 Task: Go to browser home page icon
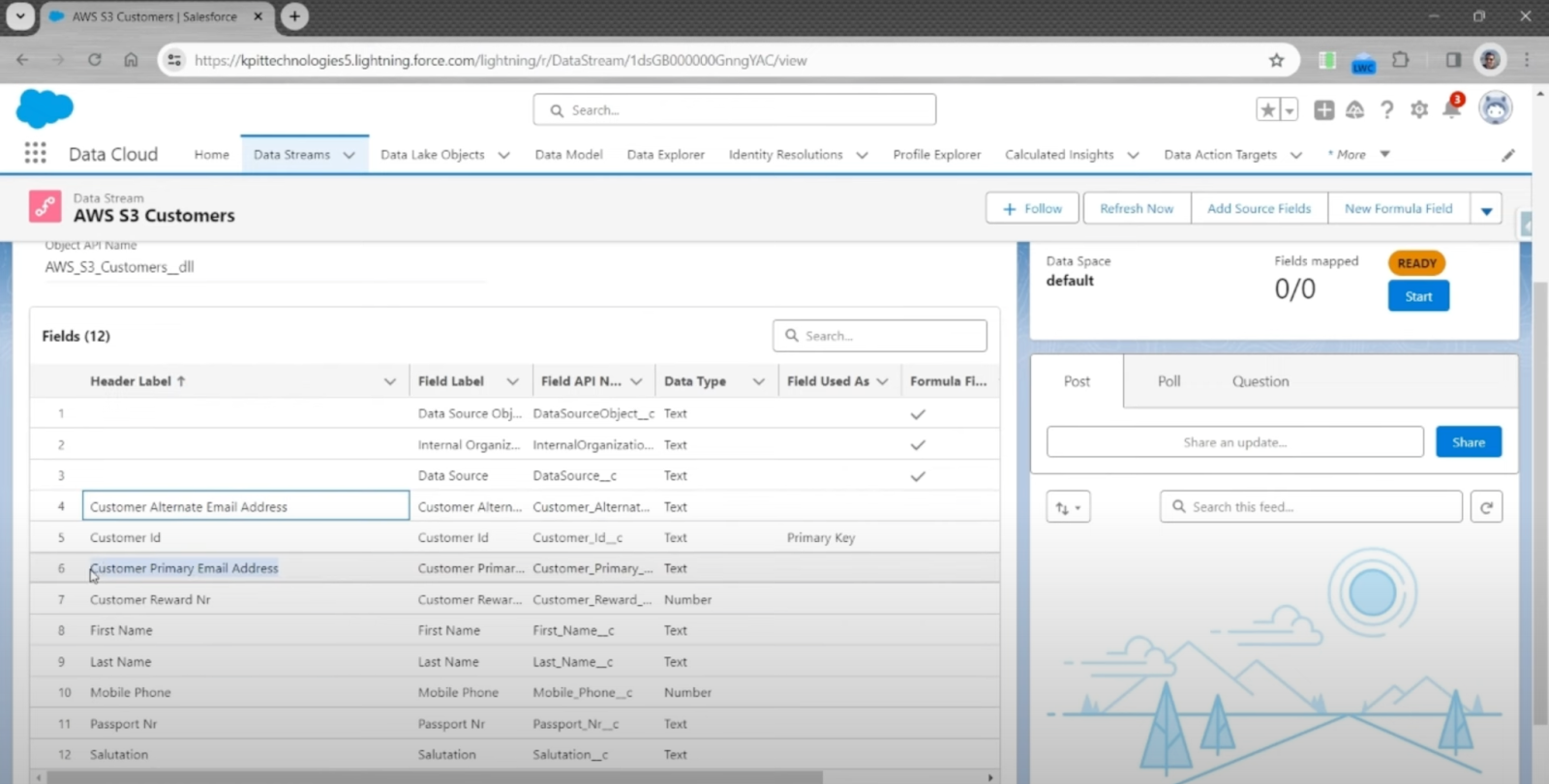[x=131, y=60]
